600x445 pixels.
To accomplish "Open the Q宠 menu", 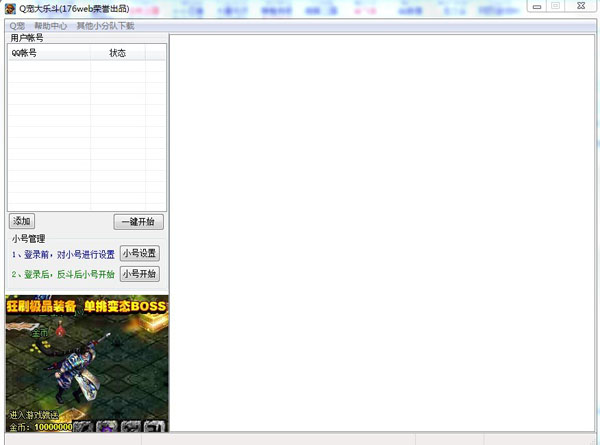I will [17, 26].
